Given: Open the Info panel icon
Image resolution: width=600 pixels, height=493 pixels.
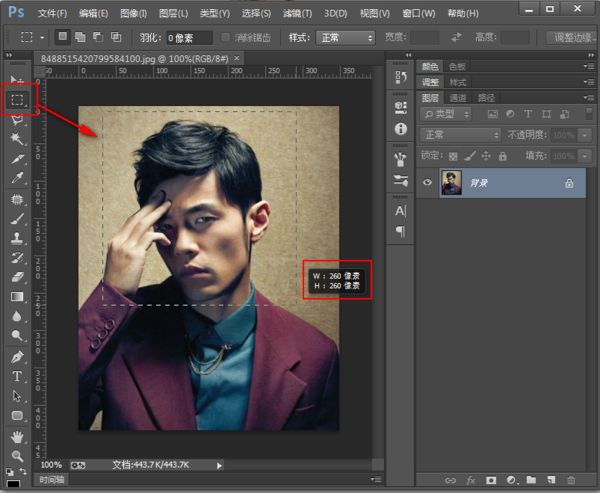Looking at the screenshot, I should coord(400,129).
